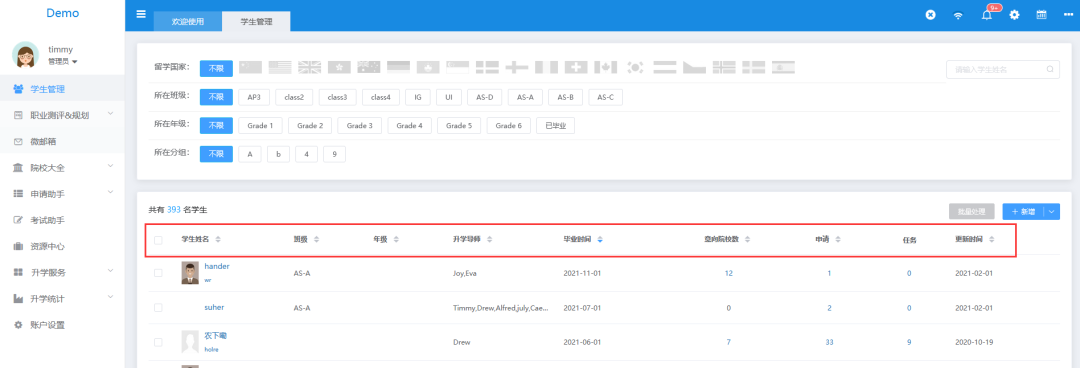Filter by the Canada flag
1080x368 pixels.
(605, 68)
